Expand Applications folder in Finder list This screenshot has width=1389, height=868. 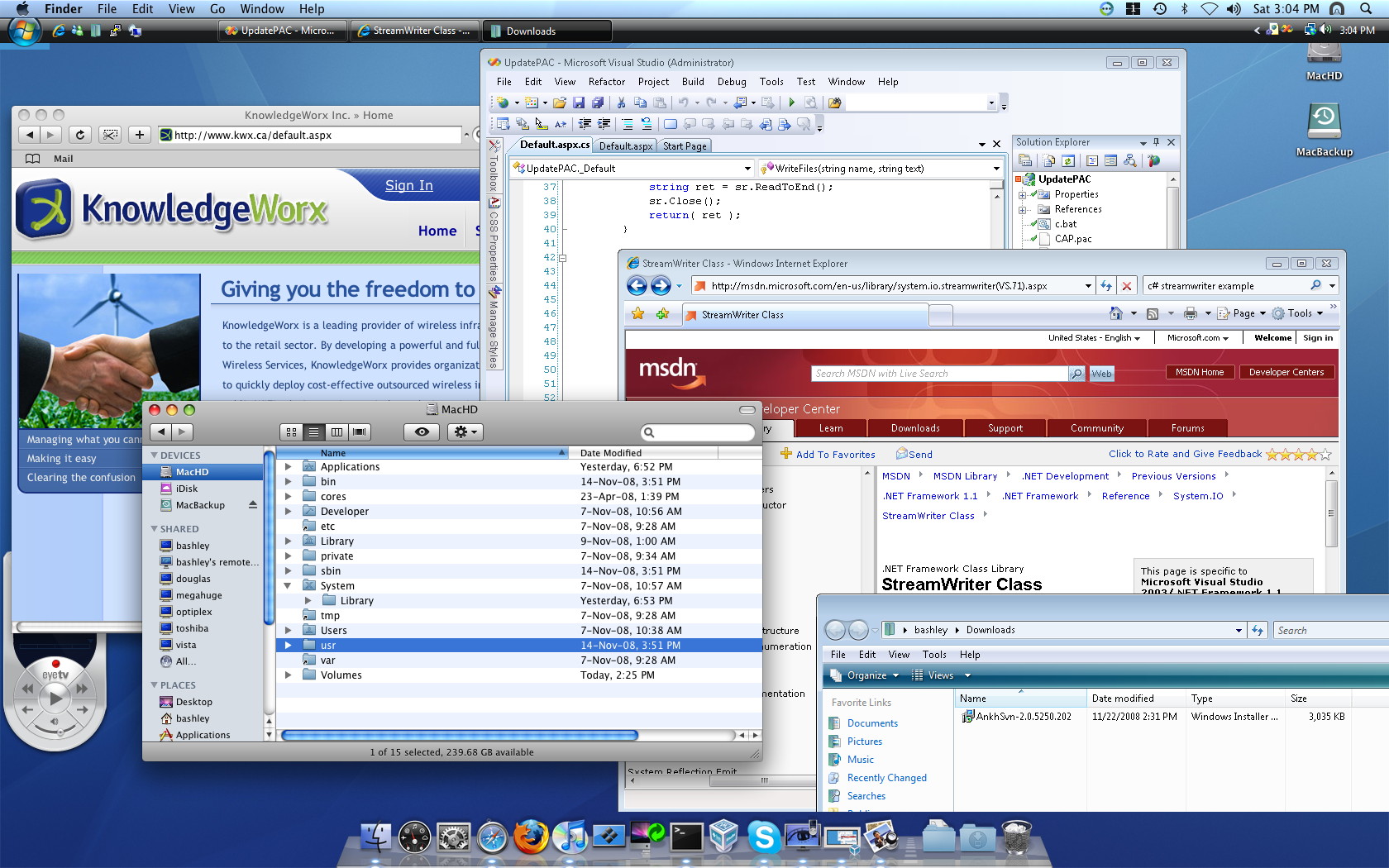coord(288,467)
